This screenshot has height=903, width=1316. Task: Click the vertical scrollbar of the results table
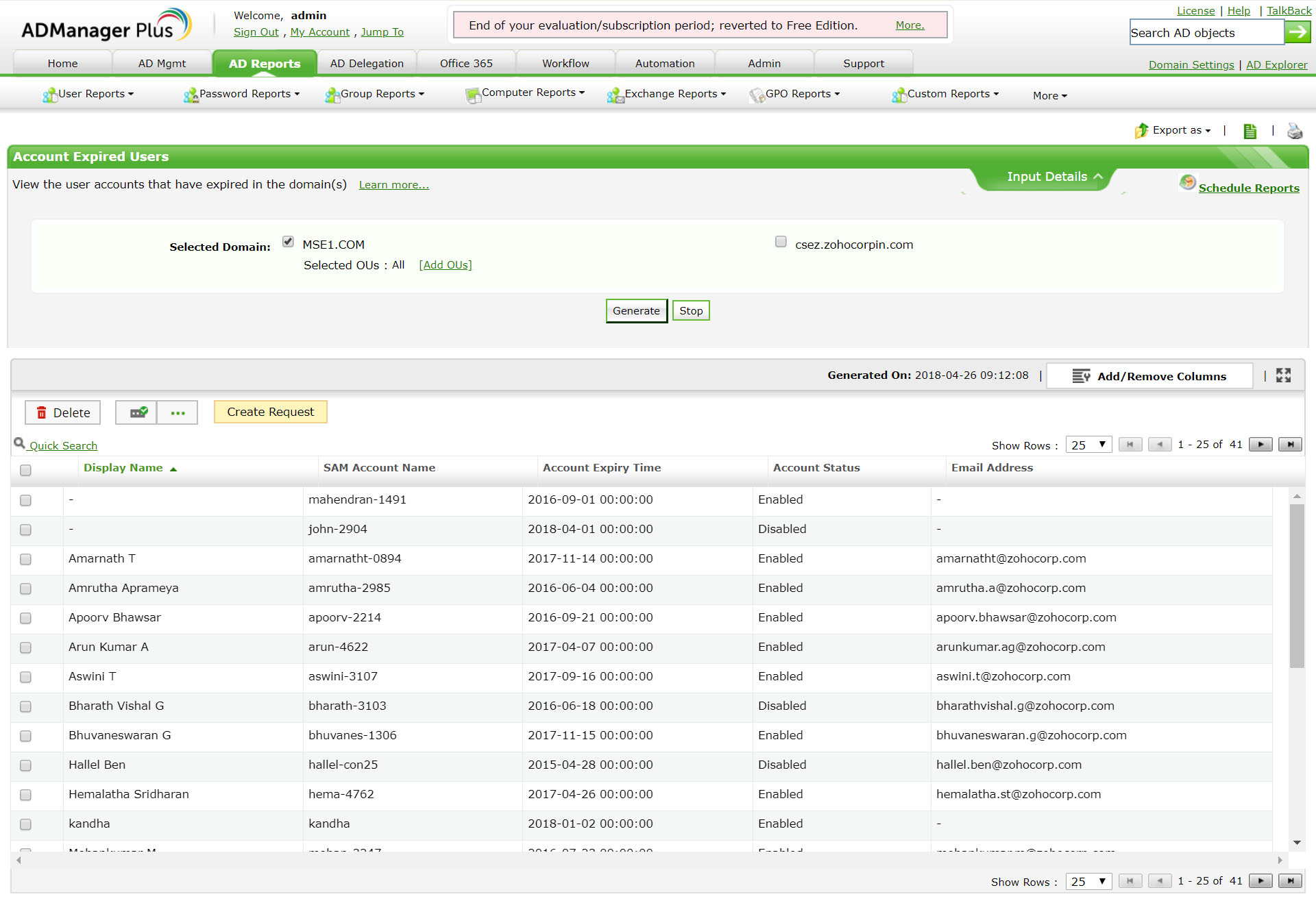tap(1296, 586)
